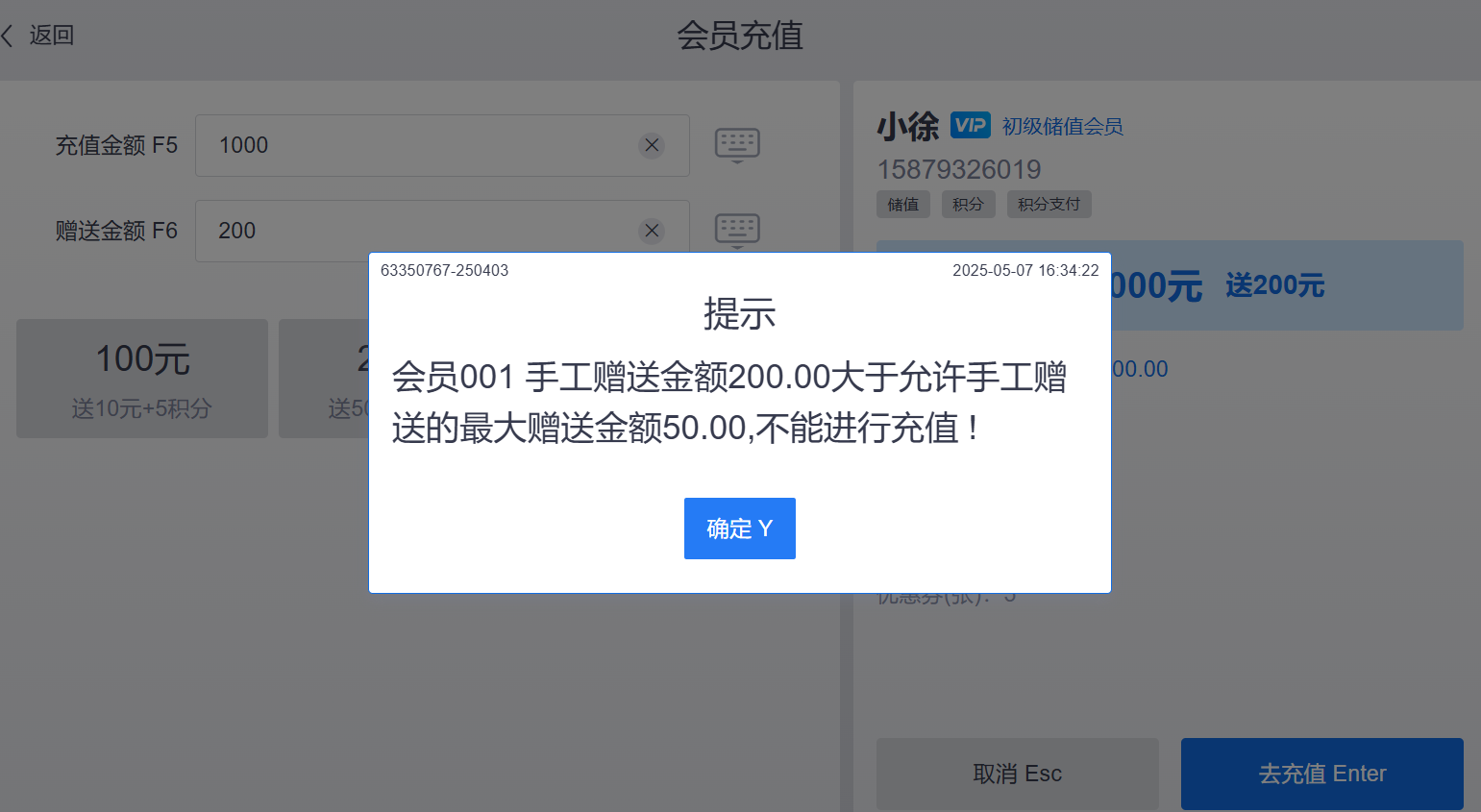This screenshot has height=812, width=1481.
Task: Open on-screen keyboard for 充值金额
Action: click(737, 145)
